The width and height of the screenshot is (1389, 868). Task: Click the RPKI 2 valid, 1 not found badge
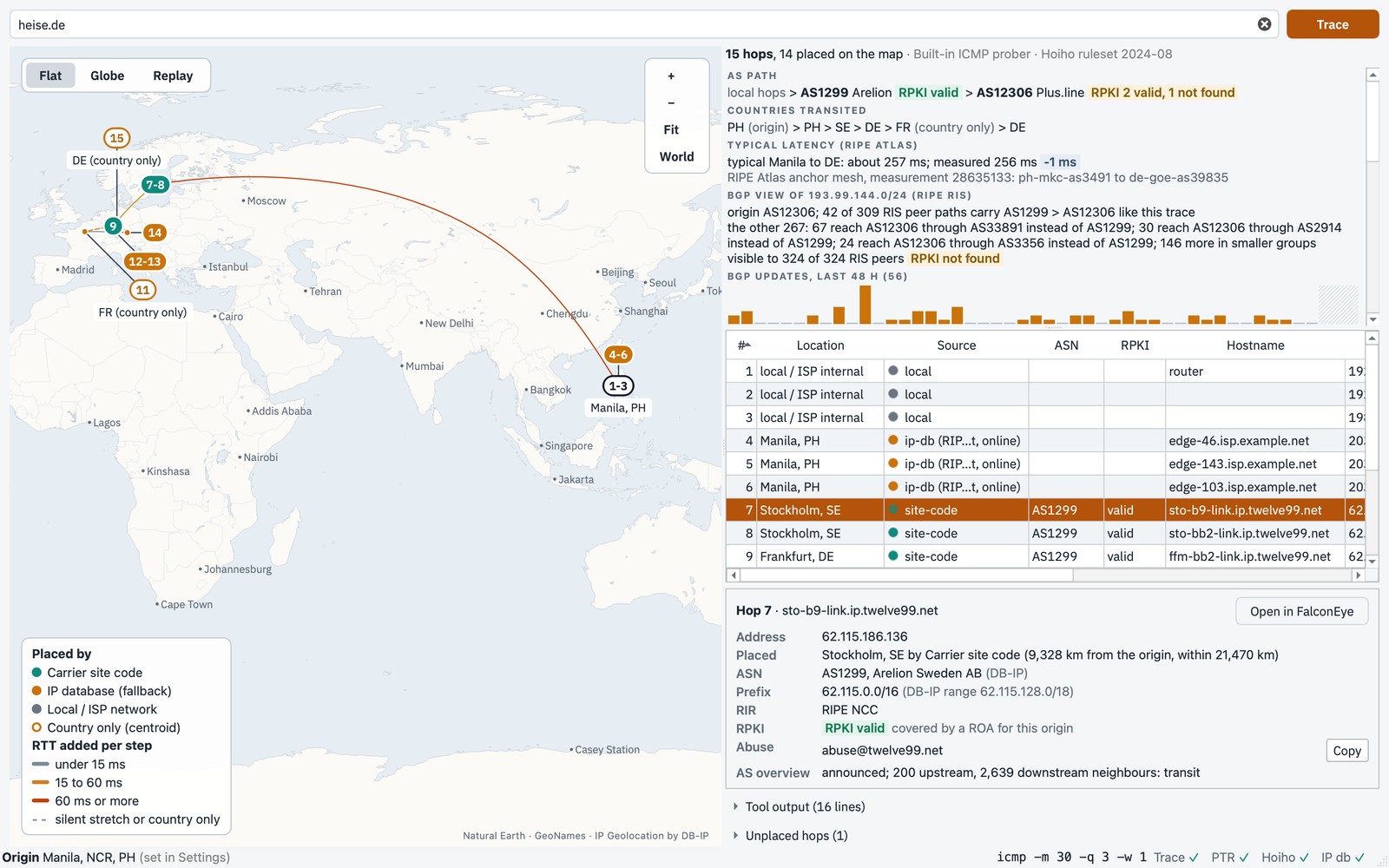coord(1162,92)
